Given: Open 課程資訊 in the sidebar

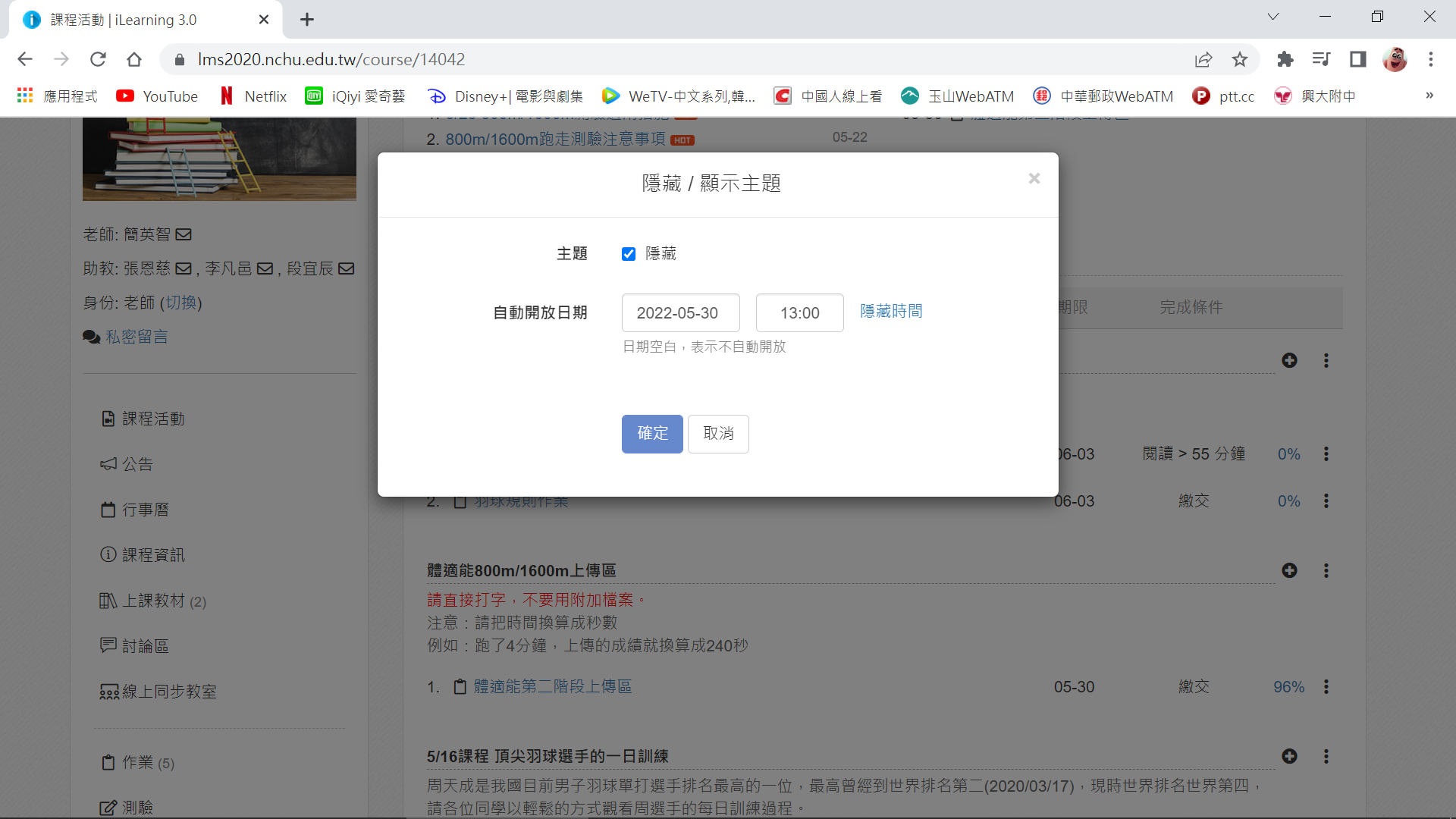Looking at the screenshot, I should click(x=143, y=555).
